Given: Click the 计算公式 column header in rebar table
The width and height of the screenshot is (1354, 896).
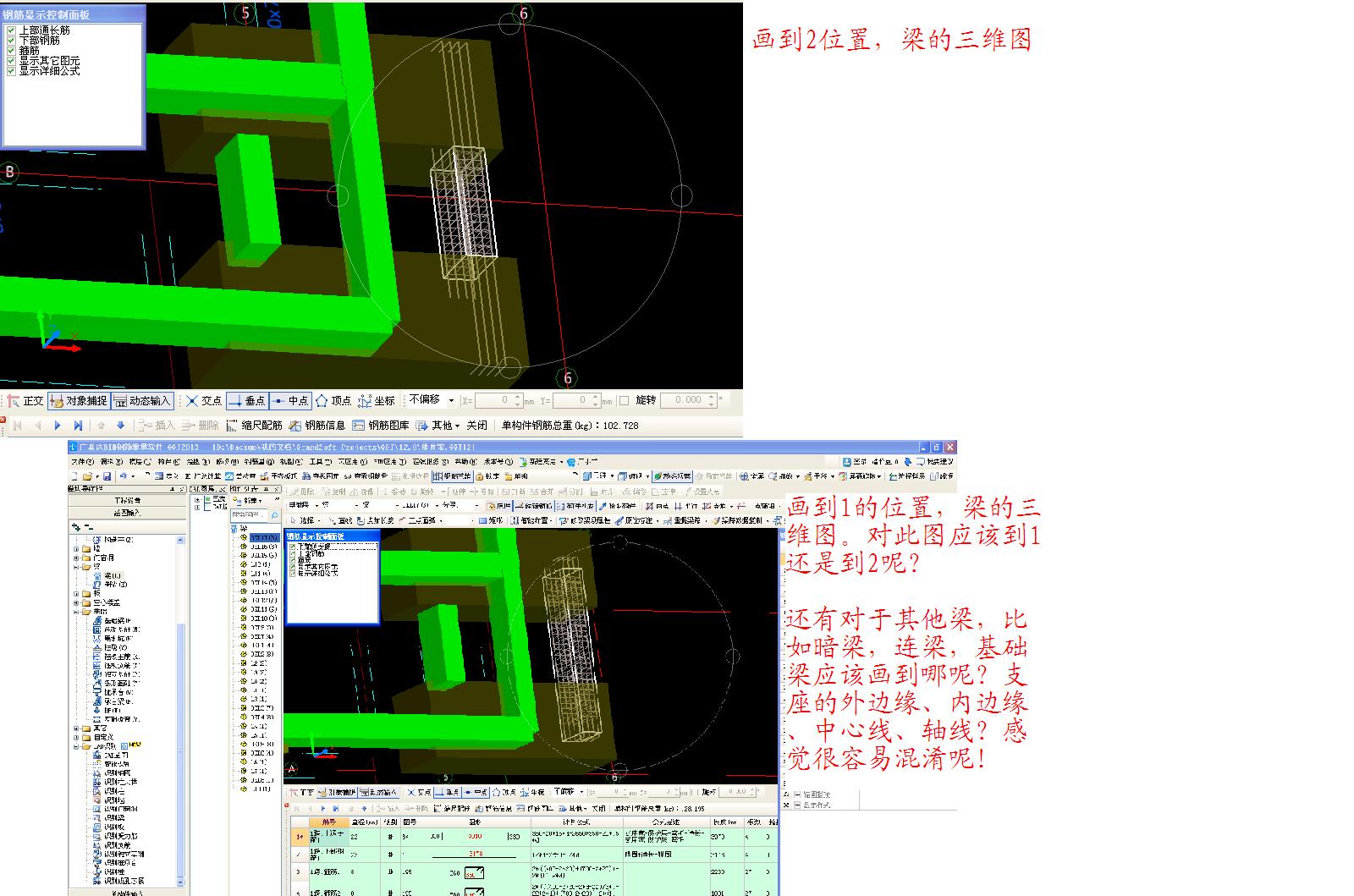Looking at the screenshot, I should 575,822.
